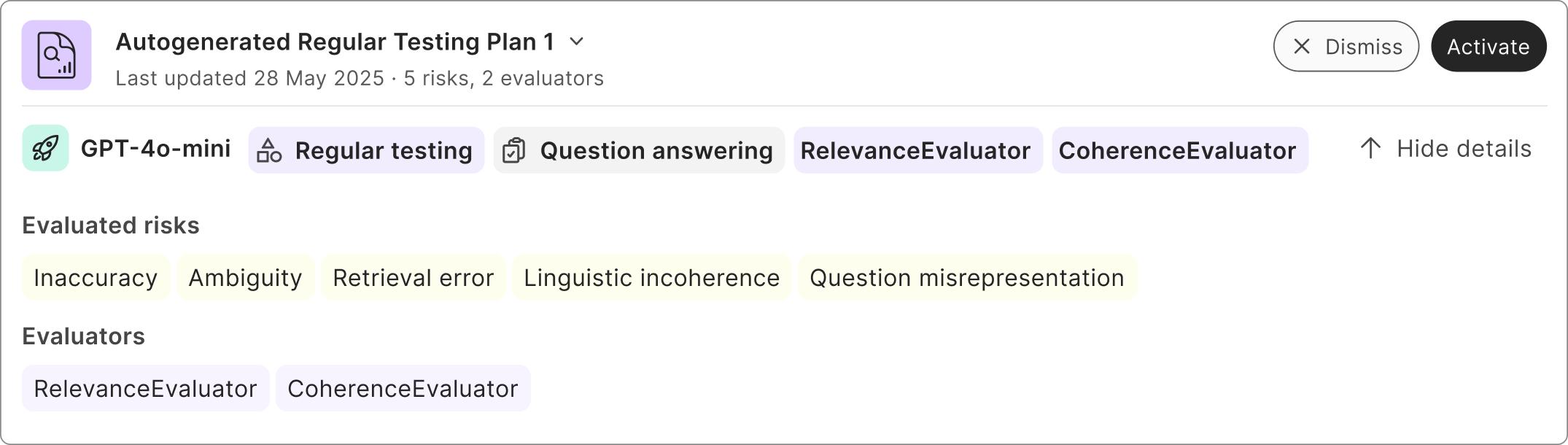Select the RelevanceEvaluator tag in header row

coord(915,150)
